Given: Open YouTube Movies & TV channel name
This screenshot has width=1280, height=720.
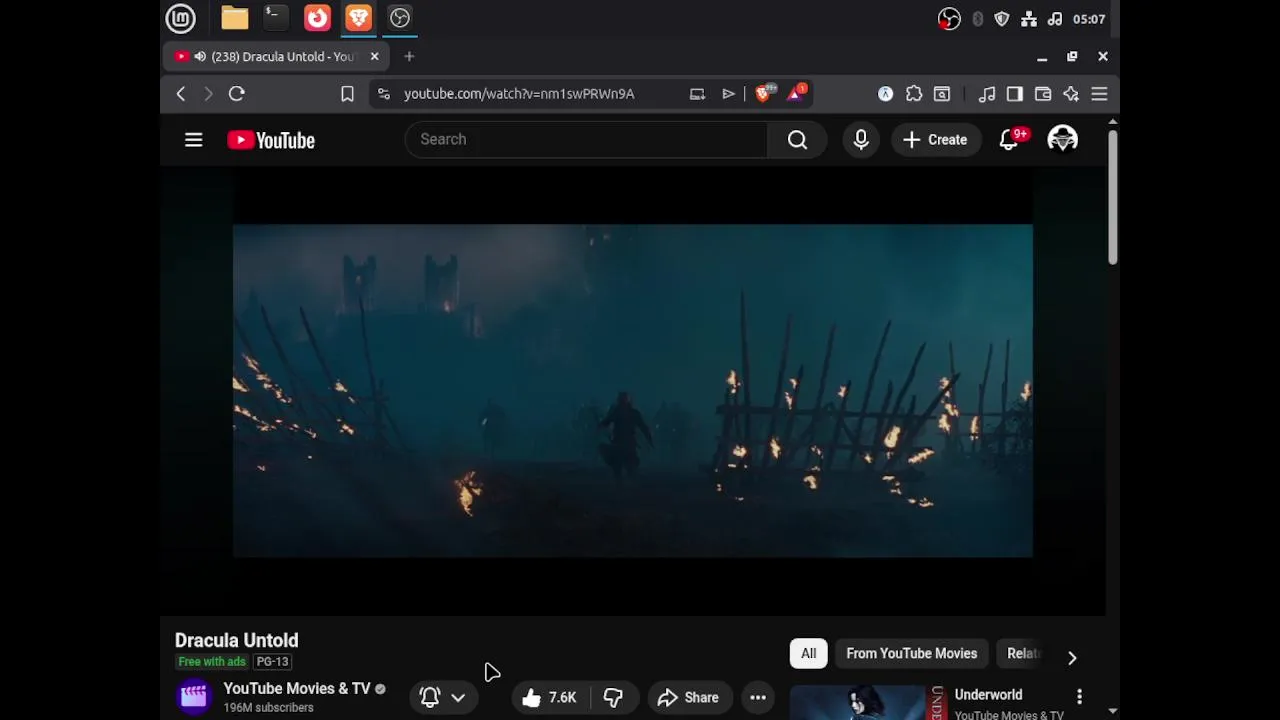Looking at the screenshot, I should [x=297, y=688].
